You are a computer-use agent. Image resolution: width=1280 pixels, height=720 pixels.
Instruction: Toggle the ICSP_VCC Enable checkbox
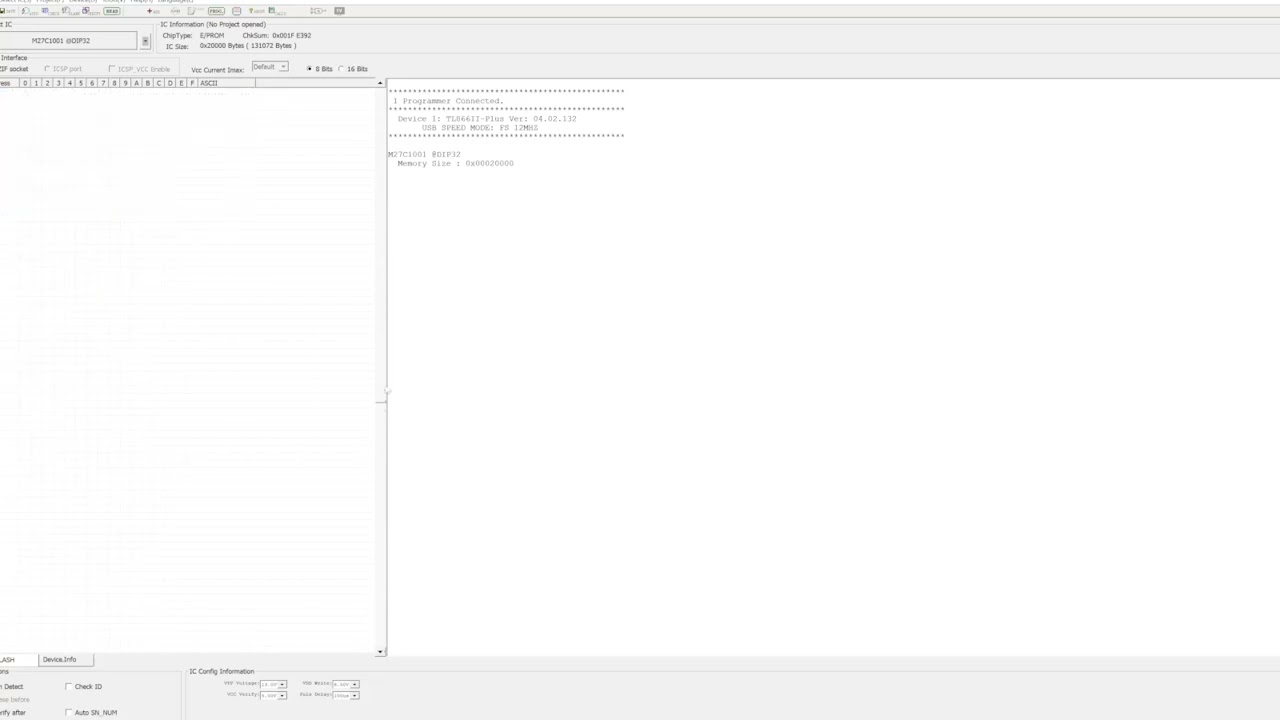[112, 69]
